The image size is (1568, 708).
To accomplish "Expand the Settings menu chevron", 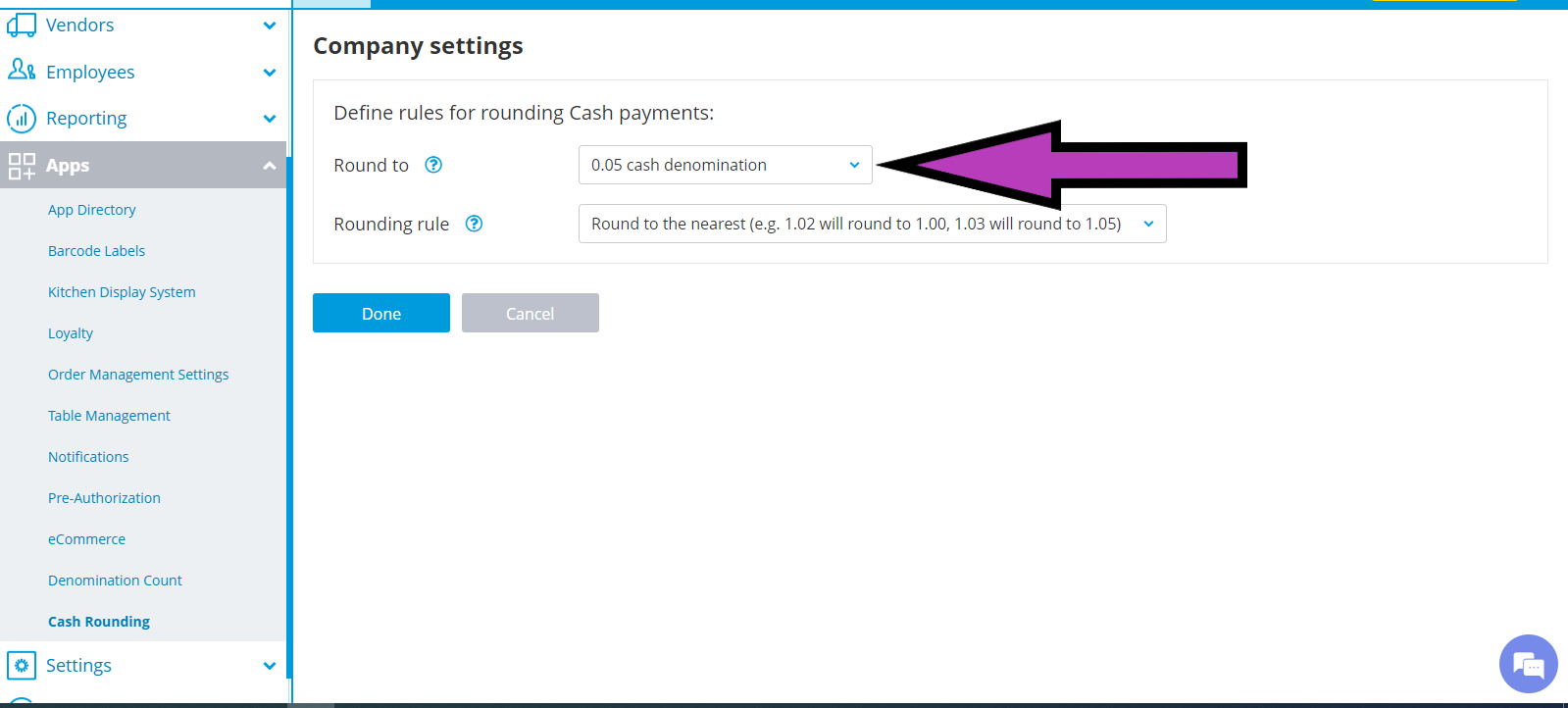I will coord(270,666).
